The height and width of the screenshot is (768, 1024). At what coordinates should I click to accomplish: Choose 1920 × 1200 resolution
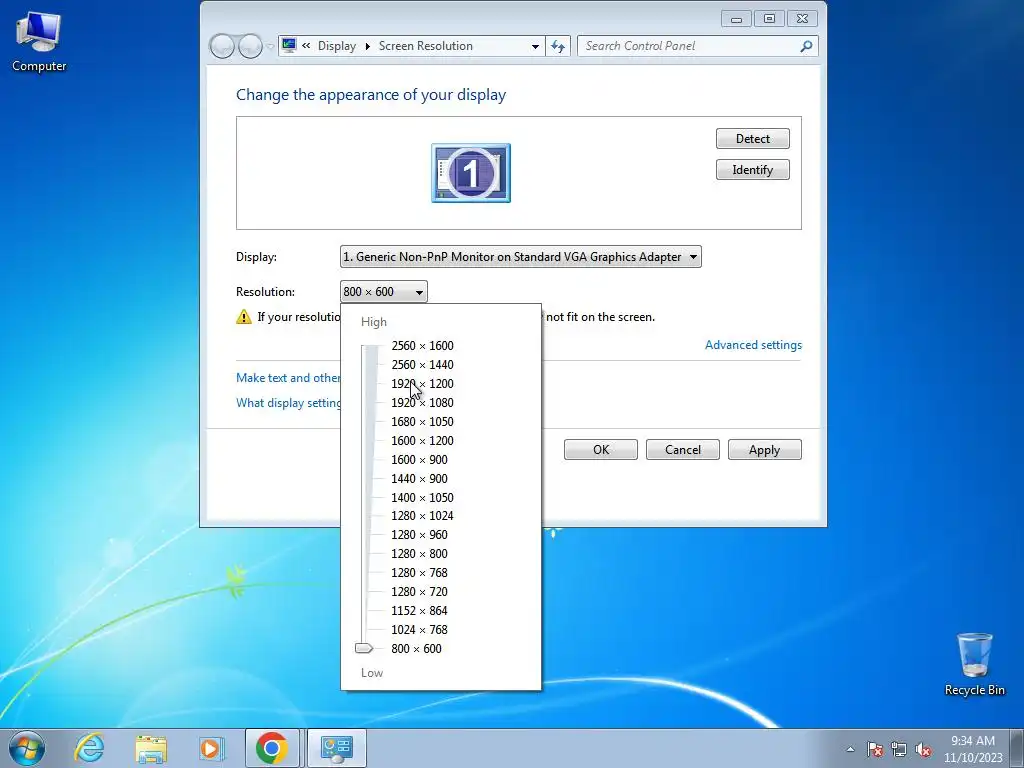coord(423,383)
